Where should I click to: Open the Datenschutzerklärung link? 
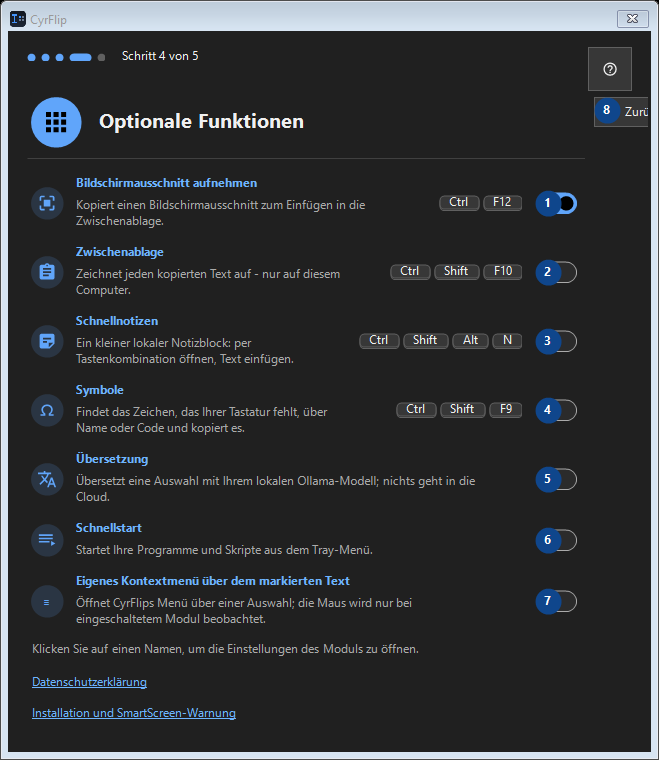click(89, 682)
